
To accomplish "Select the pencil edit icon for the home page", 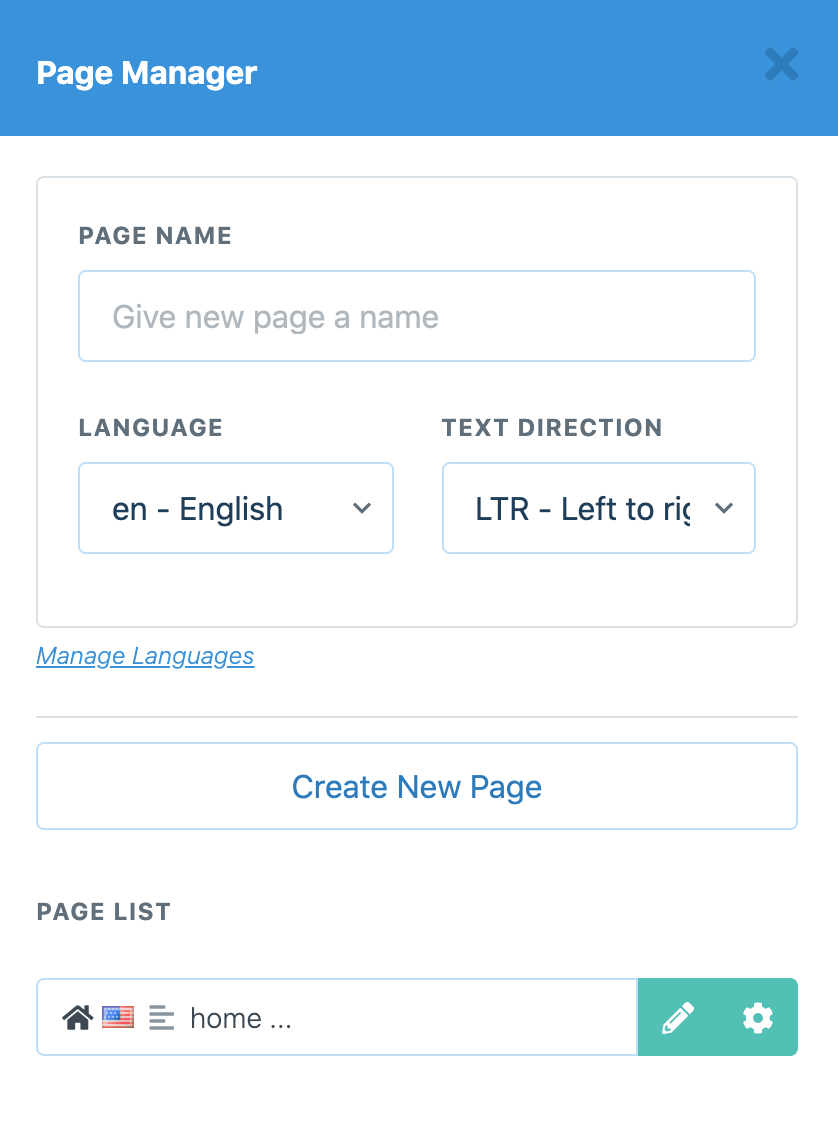I will (x=678, y=1017).
